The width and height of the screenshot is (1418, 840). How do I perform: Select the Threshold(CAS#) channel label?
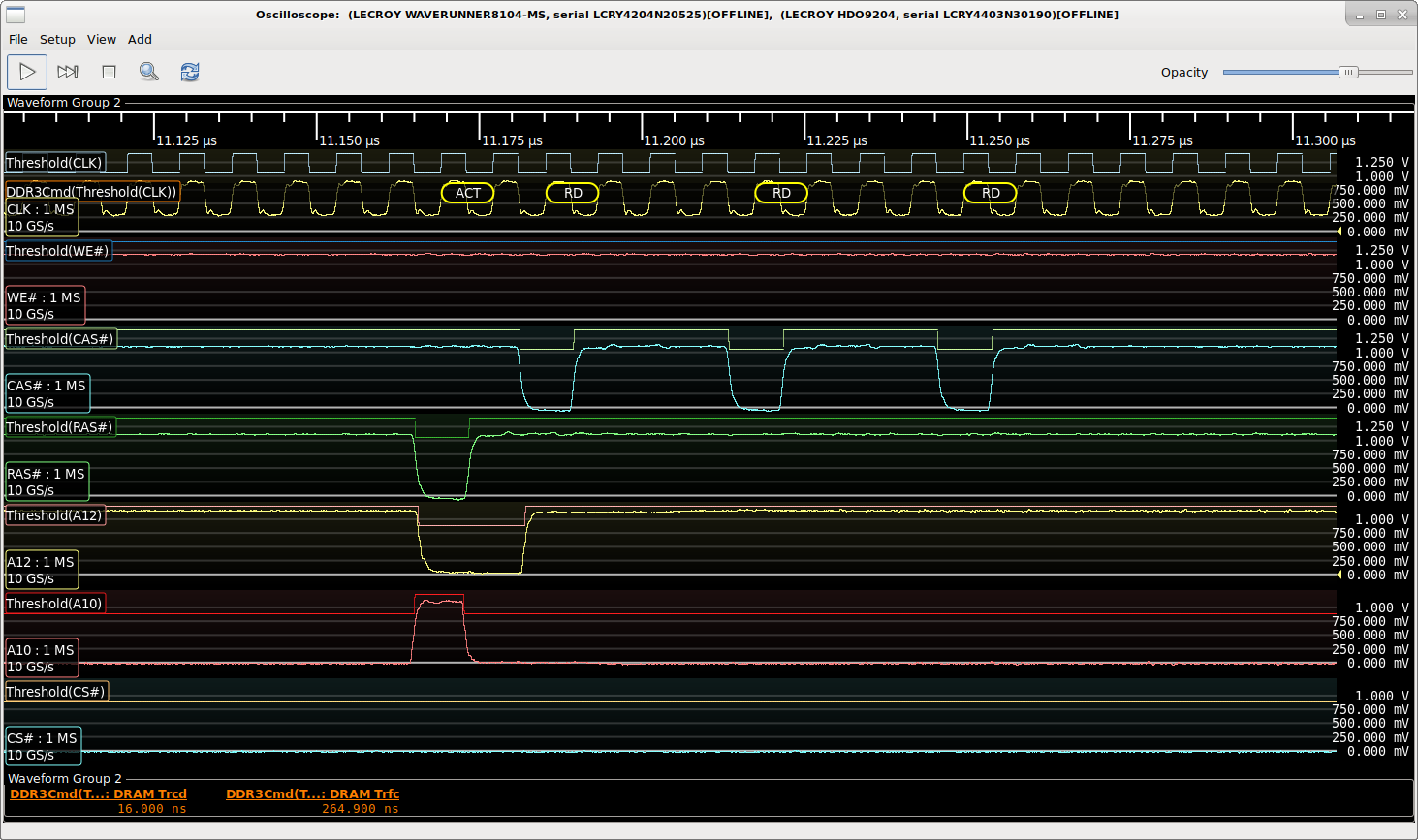coord(60,339)
